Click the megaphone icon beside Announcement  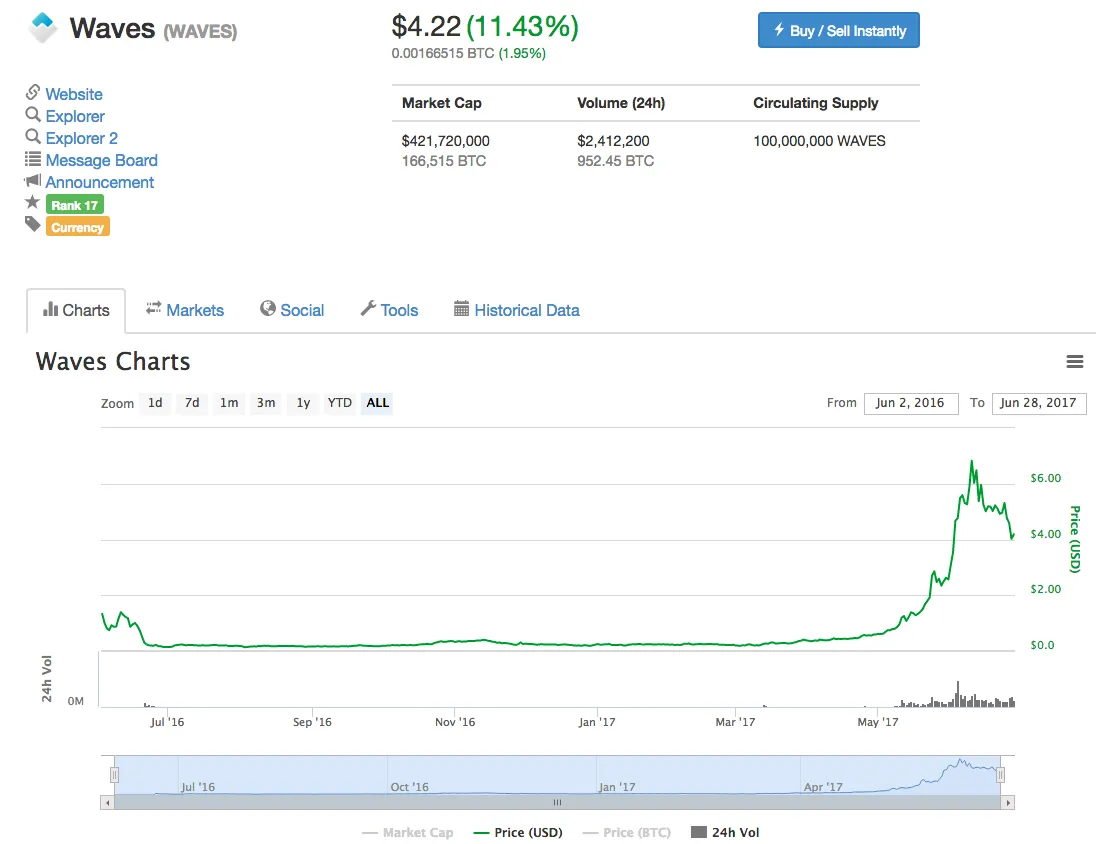(x=33, y=181)
